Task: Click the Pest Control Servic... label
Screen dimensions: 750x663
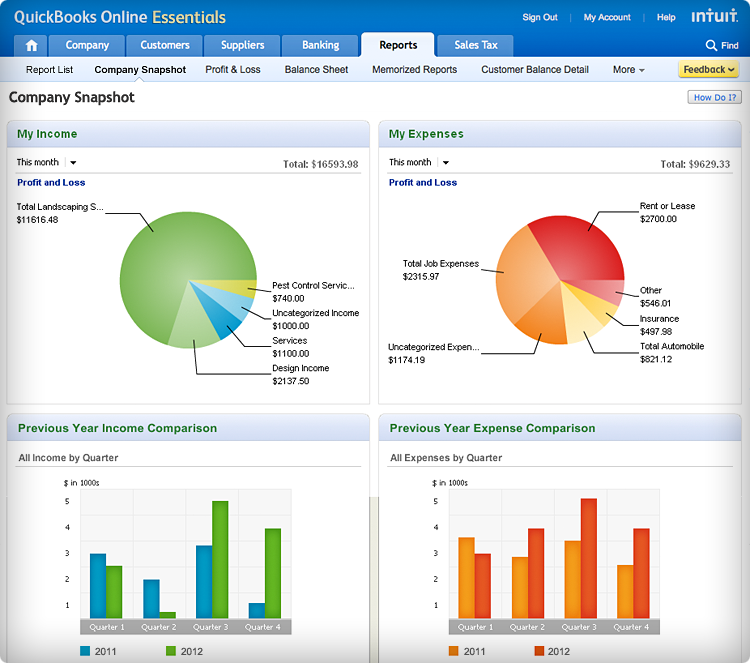Action: point(313,286)
